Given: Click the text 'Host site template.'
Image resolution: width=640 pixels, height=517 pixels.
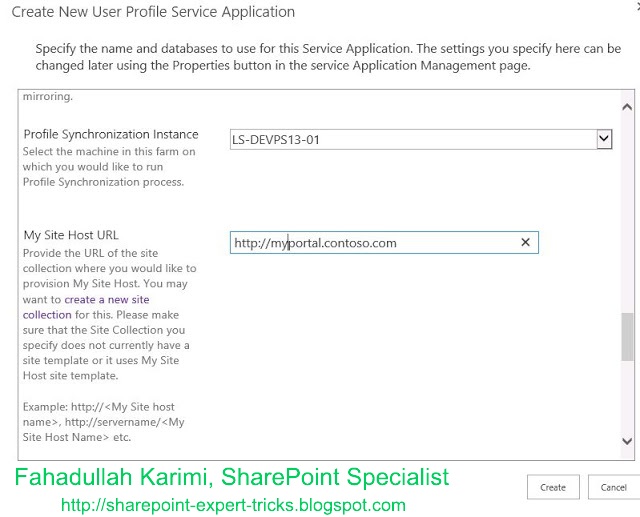Looking at the screenshot, I should point(71,375).
